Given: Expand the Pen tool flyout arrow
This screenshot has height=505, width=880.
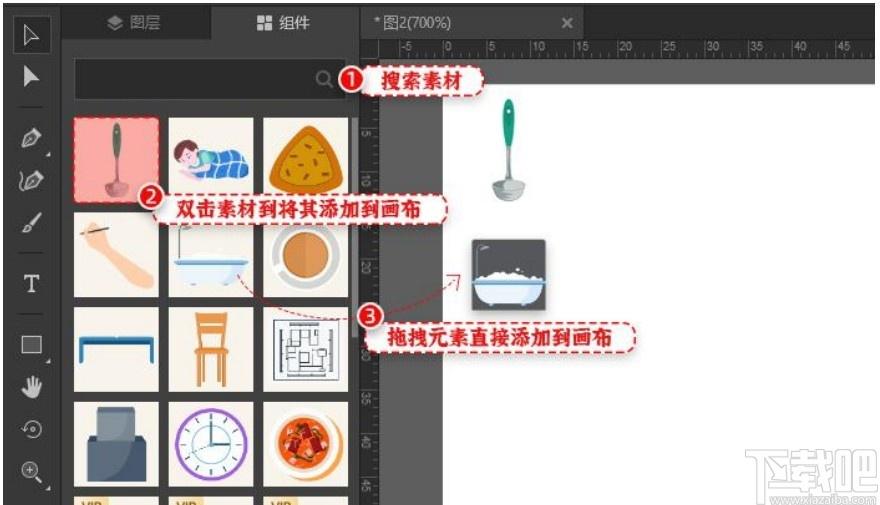Looking at the screenshot, I should point(48,154).
